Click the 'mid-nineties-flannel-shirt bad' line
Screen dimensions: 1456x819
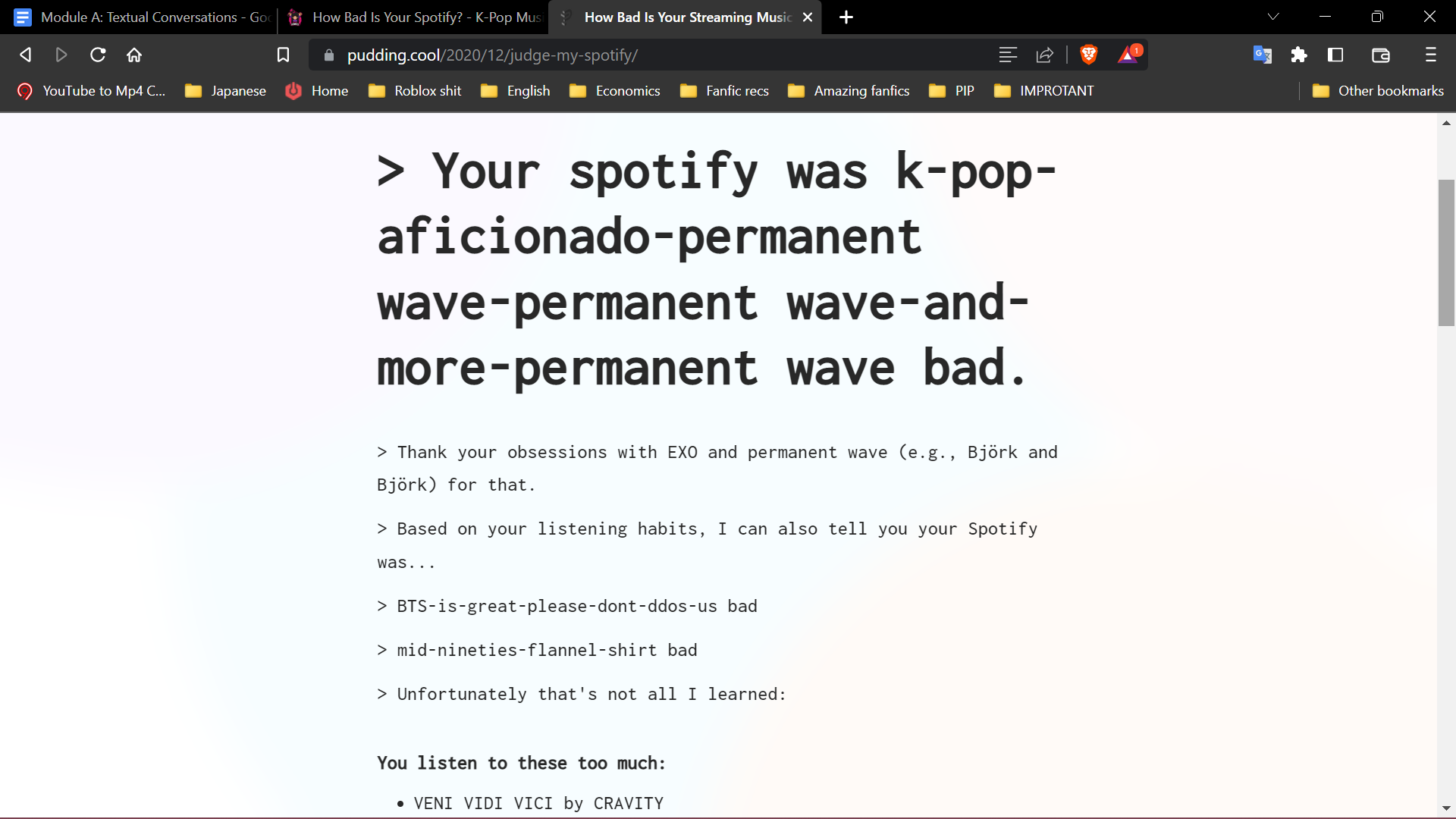click(537, 650)
